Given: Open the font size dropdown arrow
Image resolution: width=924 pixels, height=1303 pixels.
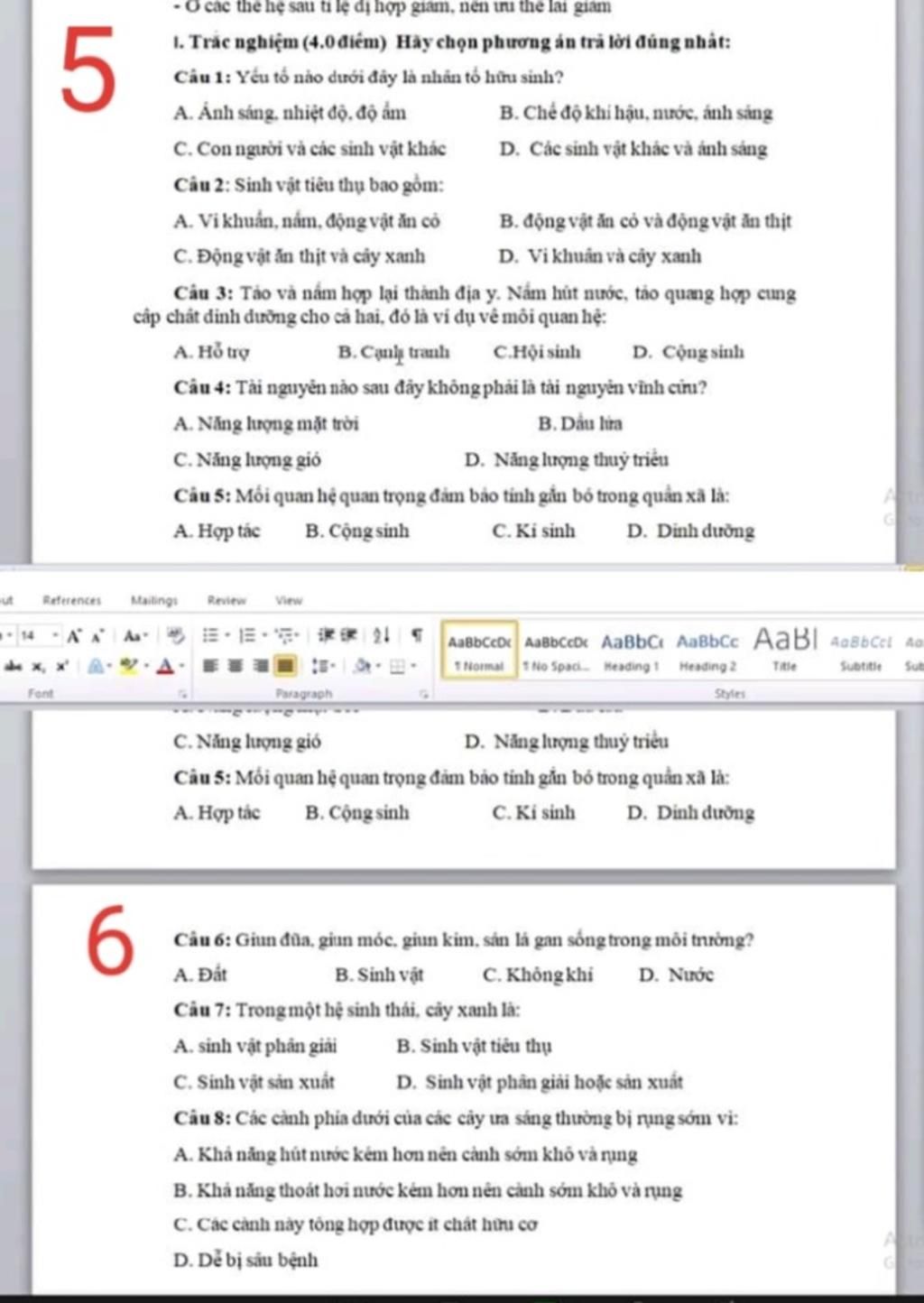Looking at the screenshot, I should (56, 635).
